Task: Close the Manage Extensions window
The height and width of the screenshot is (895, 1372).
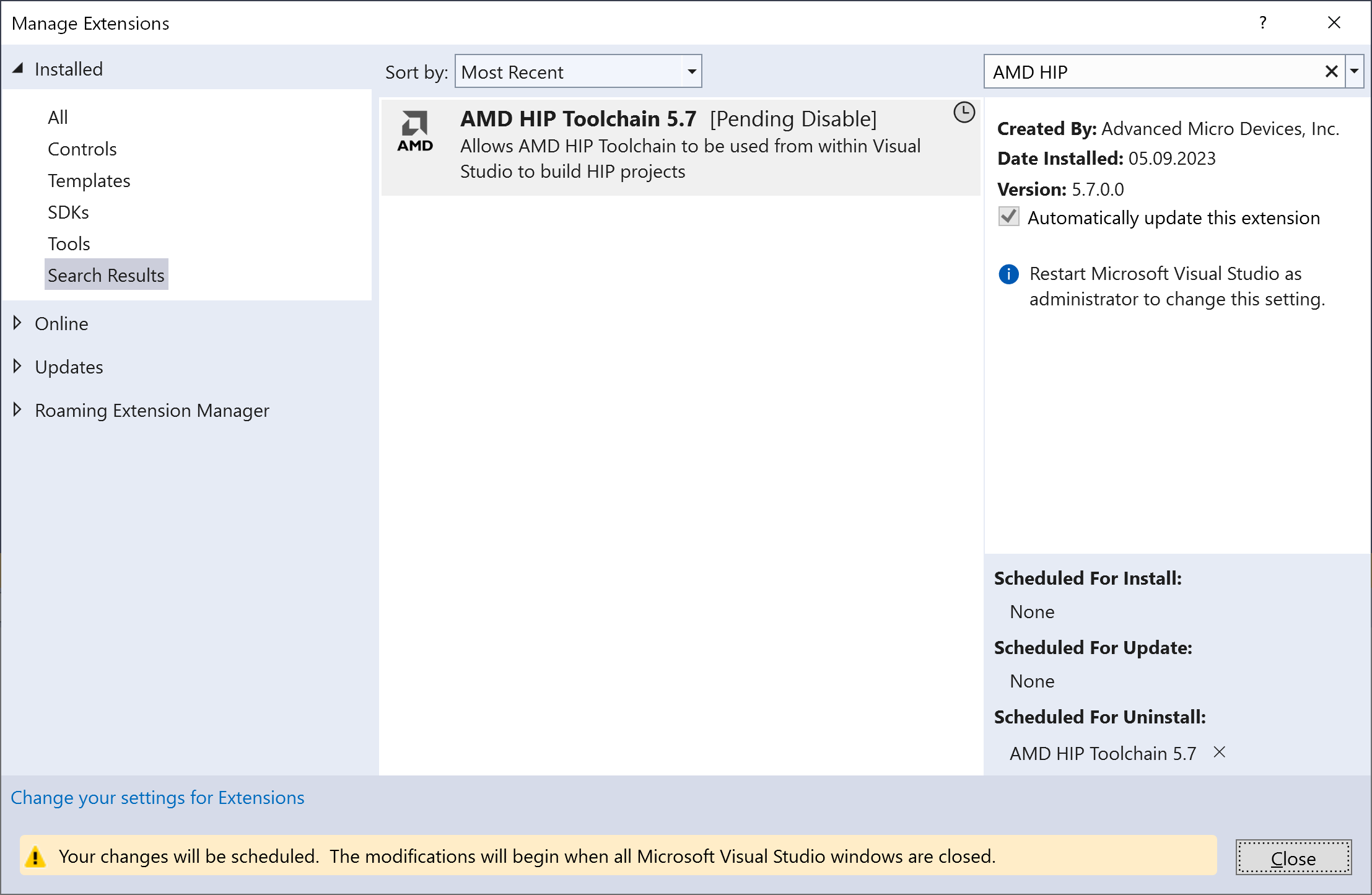Action: tap(1334, 23)
